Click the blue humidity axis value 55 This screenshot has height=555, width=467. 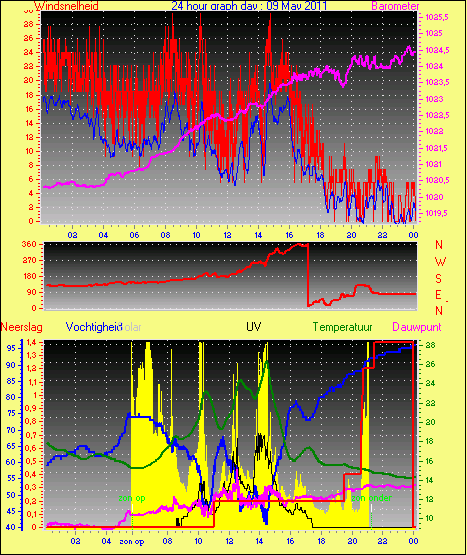[x=11, y=479]
